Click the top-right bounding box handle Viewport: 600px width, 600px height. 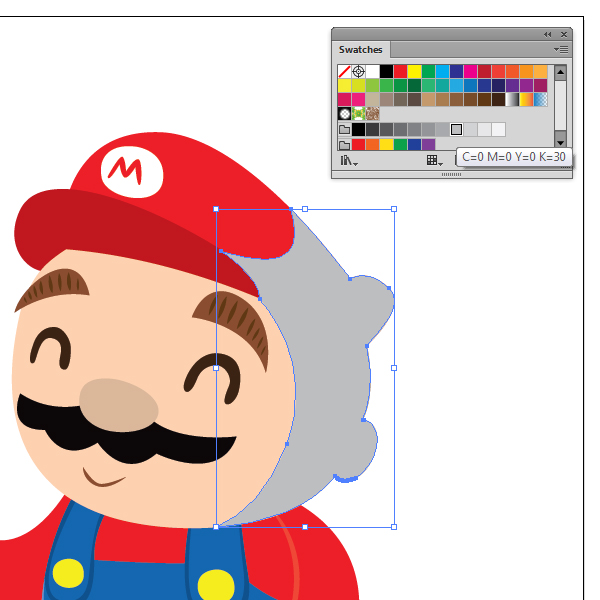click(394, 210)
